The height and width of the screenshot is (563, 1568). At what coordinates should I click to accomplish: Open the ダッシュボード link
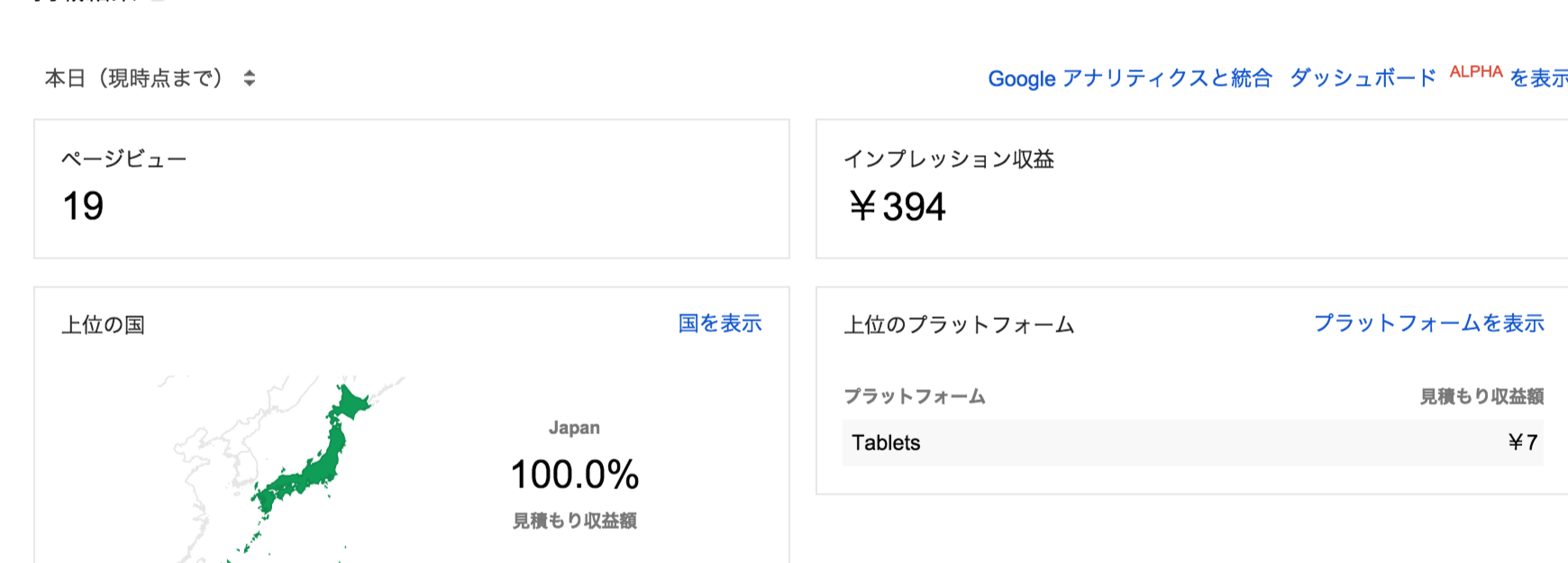pyautogui.click(x=1363, y=78)
